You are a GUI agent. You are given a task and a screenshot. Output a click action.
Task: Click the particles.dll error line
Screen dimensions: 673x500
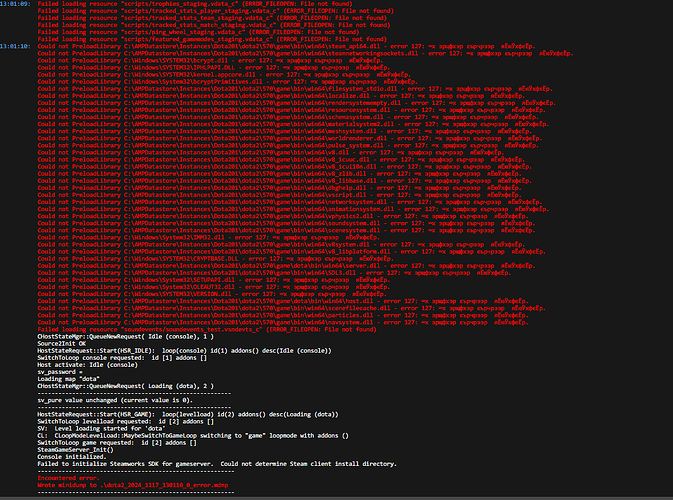tap(283, 315)
